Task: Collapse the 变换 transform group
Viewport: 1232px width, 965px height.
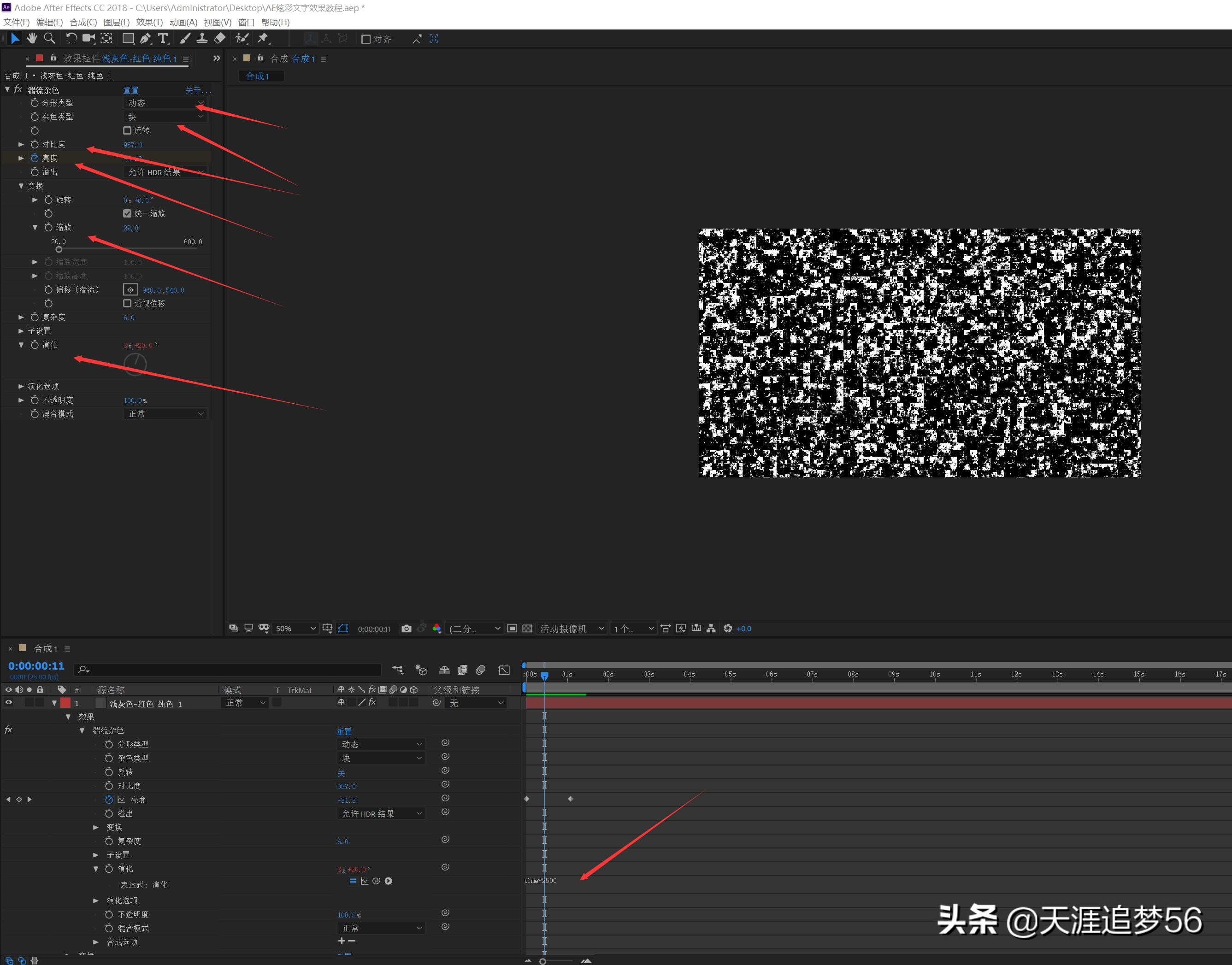Action: (21, 186)
